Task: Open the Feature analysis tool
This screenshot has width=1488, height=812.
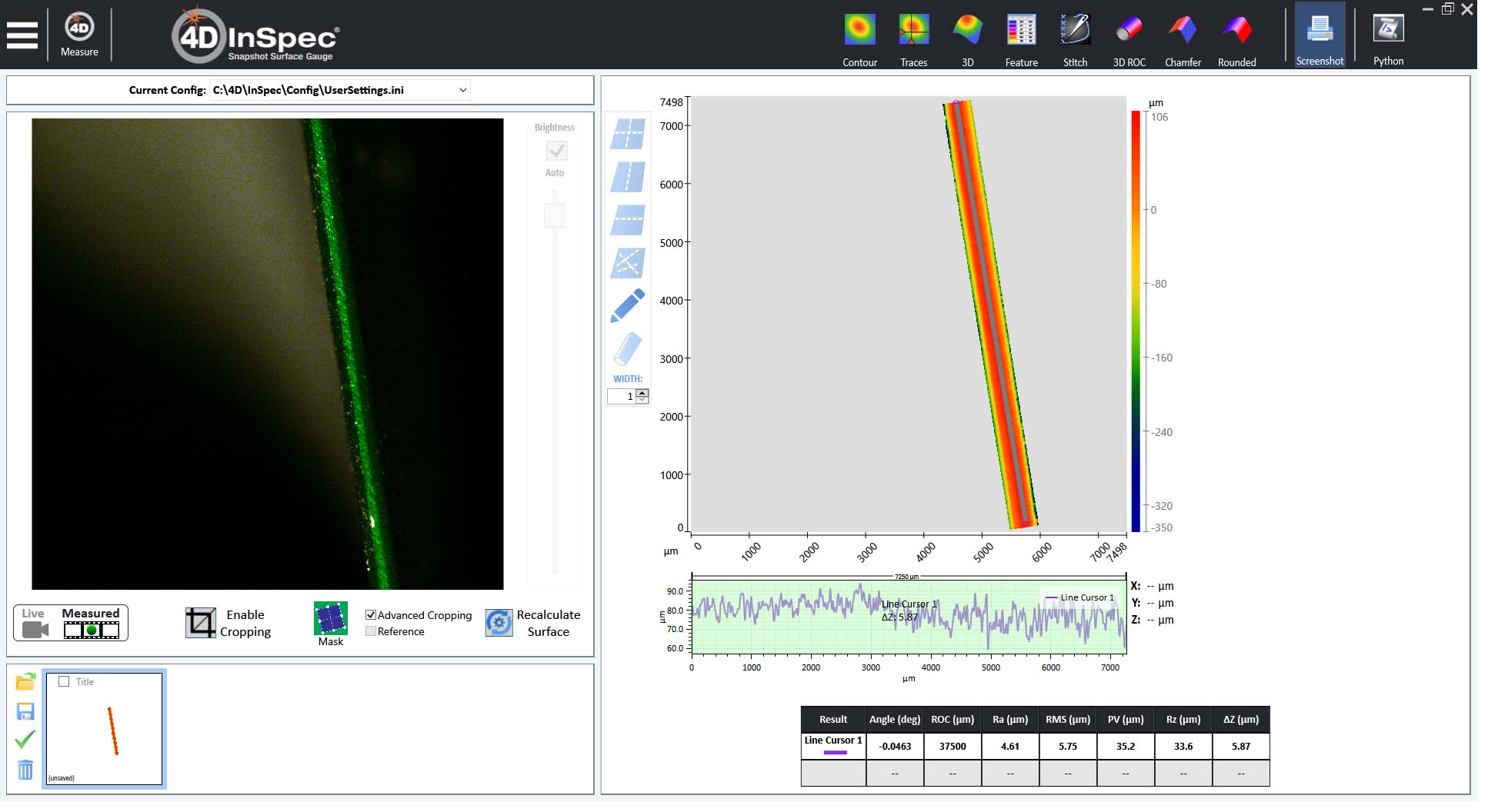Action: pos(1022,41)
